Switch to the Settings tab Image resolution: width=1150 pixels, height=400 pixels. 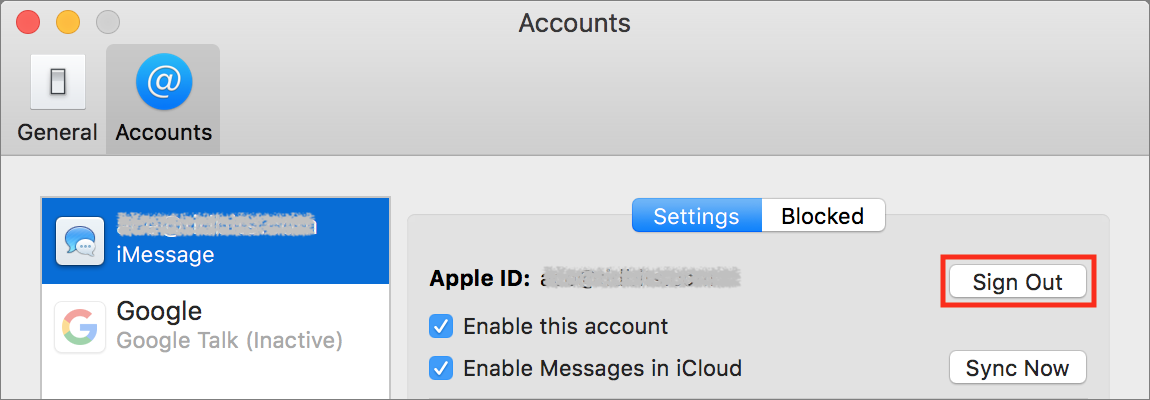point(696,216)
